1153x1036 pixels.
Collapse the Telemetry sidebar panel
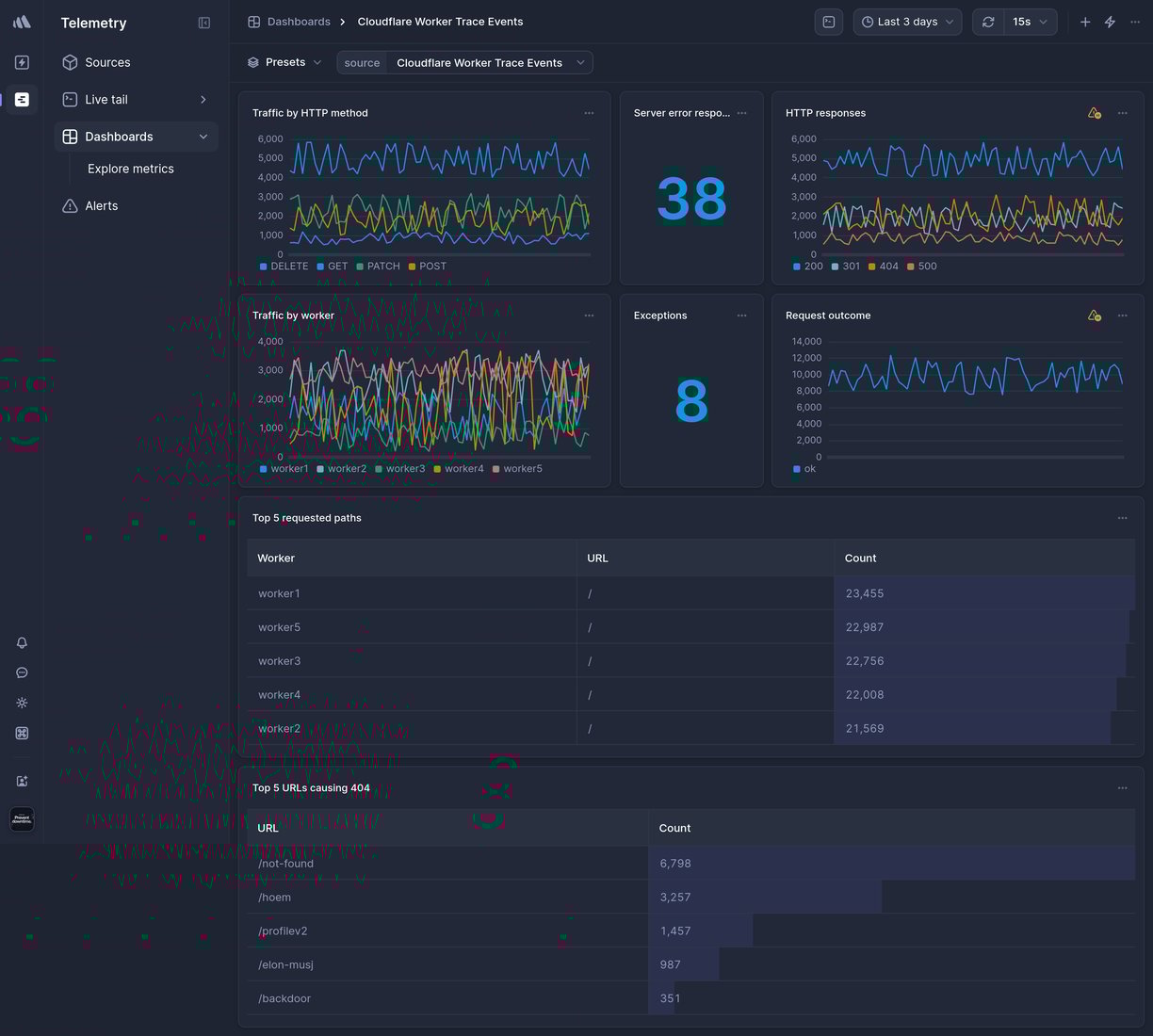[204, 23]
